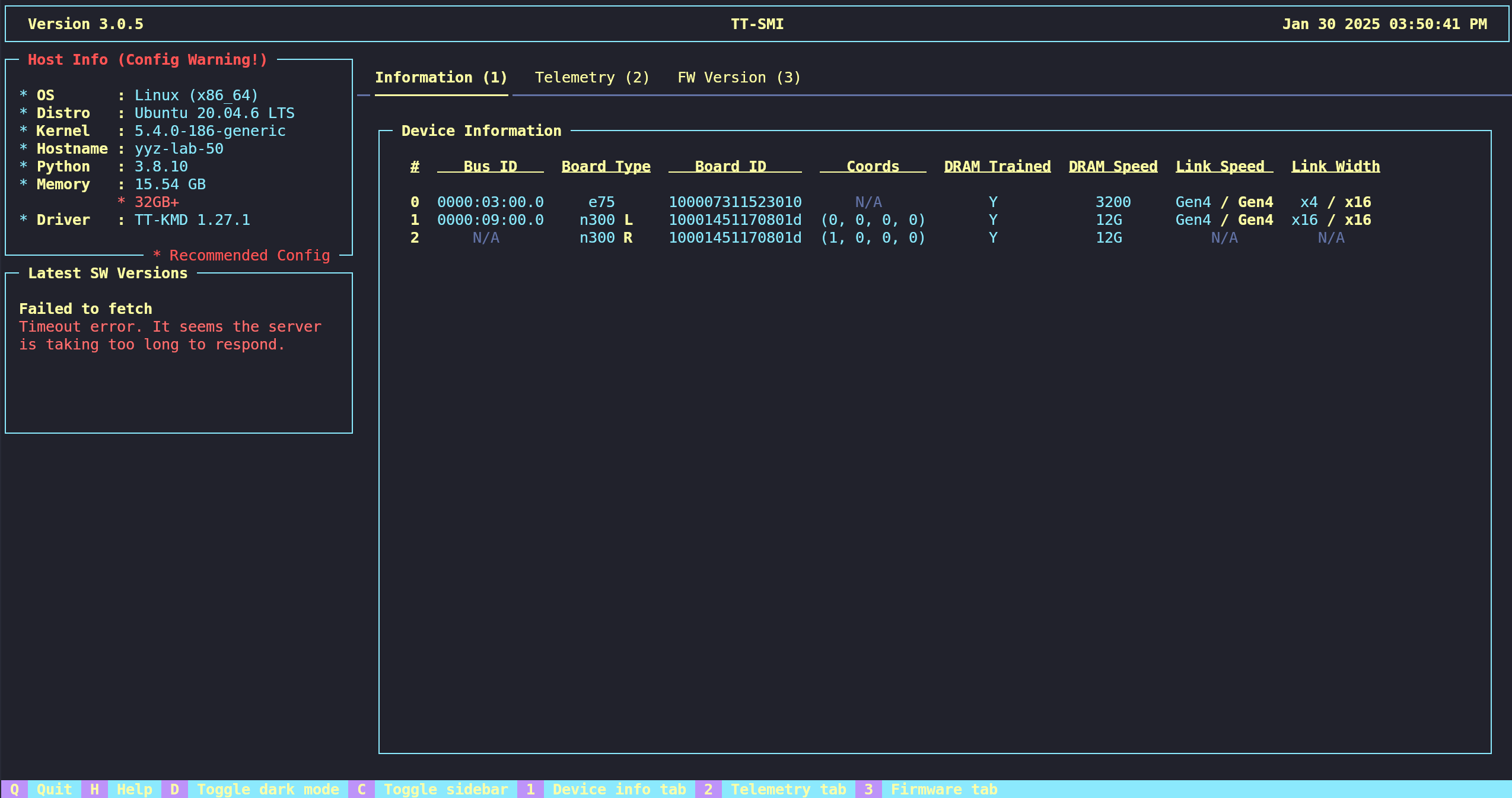Click the Coords column header
Image resolution: width=1512 pixels, height=798 pixels.
[x=873, y=167]
